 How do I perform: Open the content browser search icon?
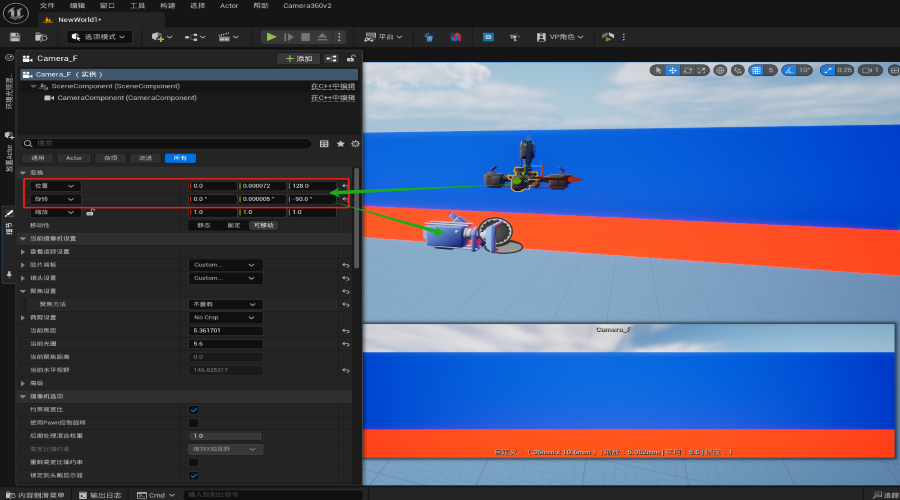[41, 37]
